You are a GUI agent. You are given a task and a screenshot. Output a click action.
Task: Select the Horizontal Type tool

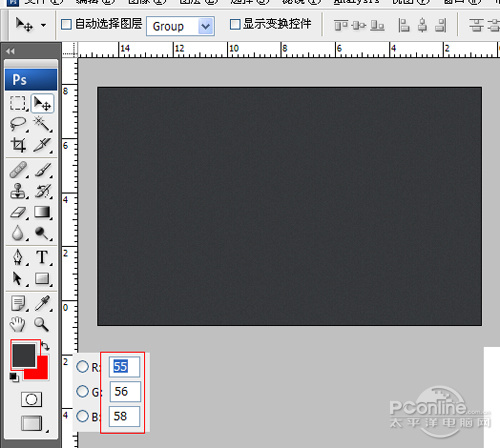click(43, 257)
